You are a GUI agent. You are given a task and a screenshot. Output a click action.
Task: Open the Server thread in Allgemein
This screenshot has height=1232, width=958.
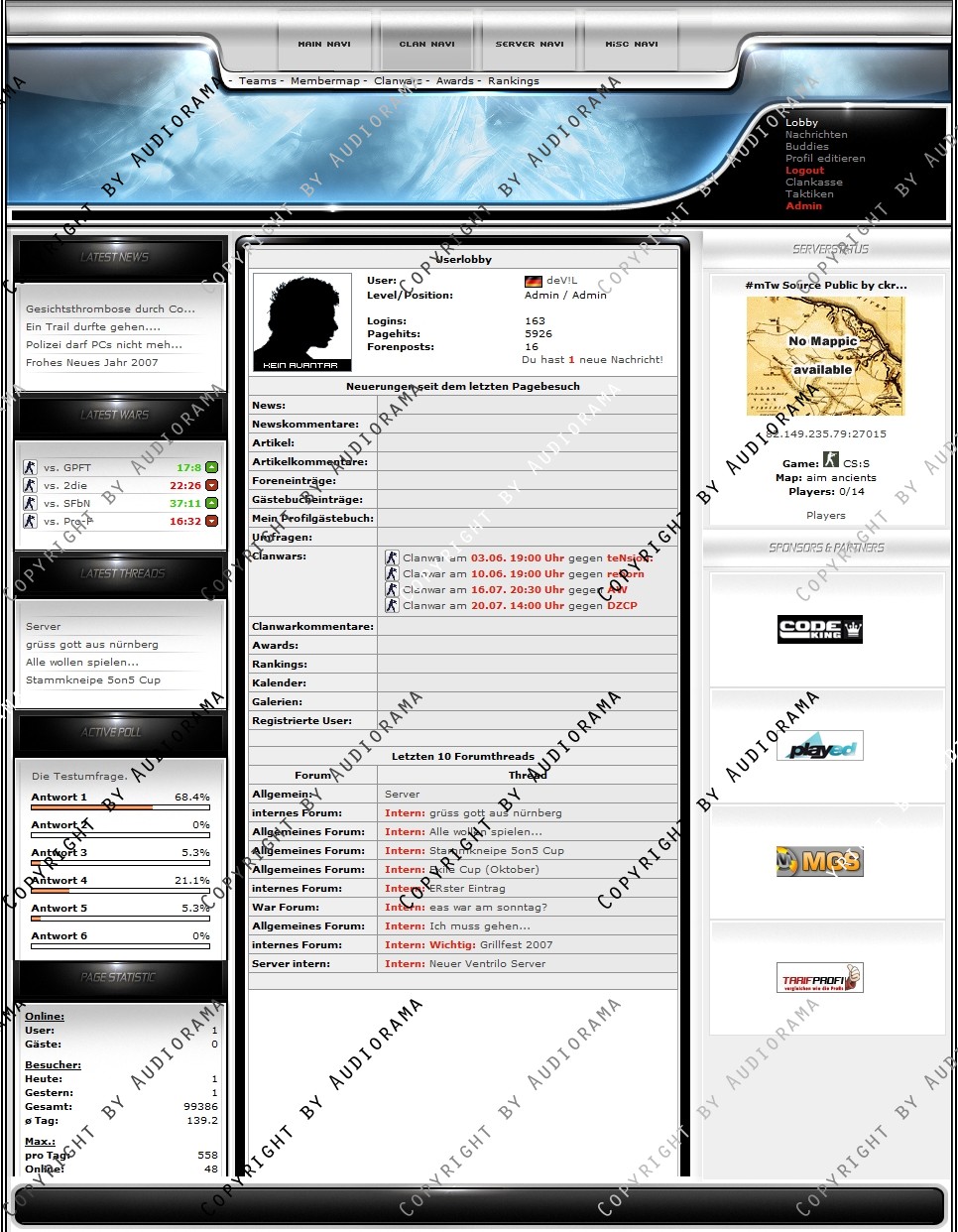(402, 795)
